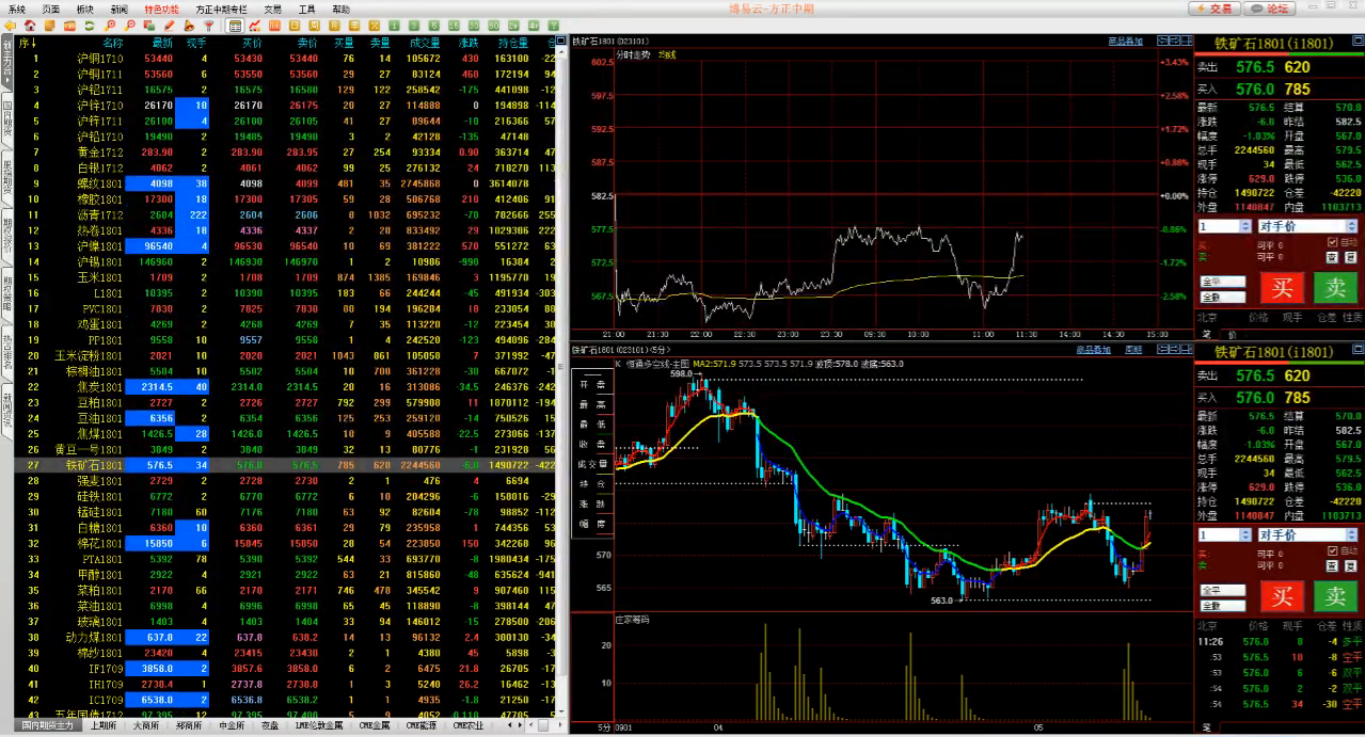Select the red pencil drawing tool

169,25
